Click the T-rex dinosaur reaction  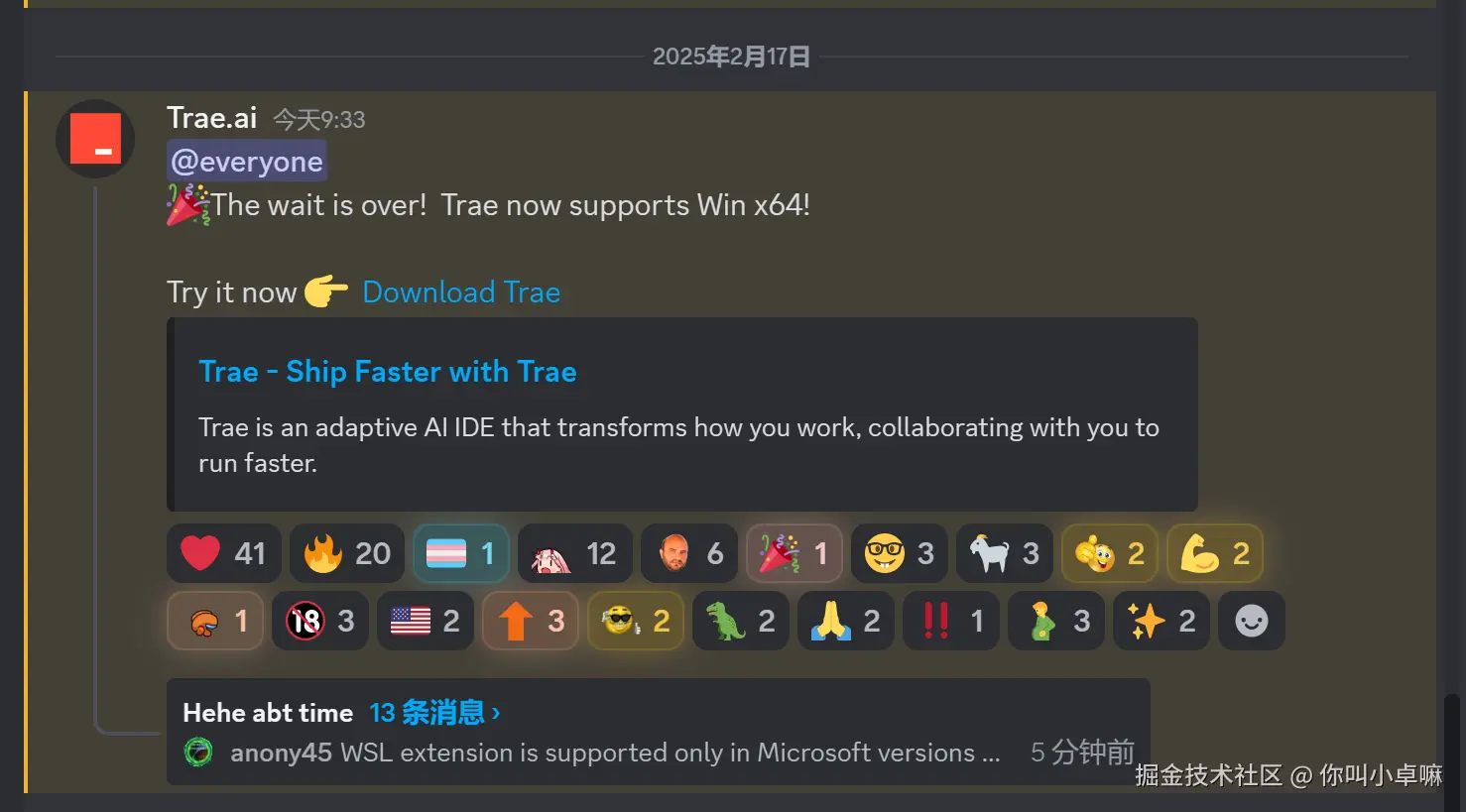click(x=741, y=621)
